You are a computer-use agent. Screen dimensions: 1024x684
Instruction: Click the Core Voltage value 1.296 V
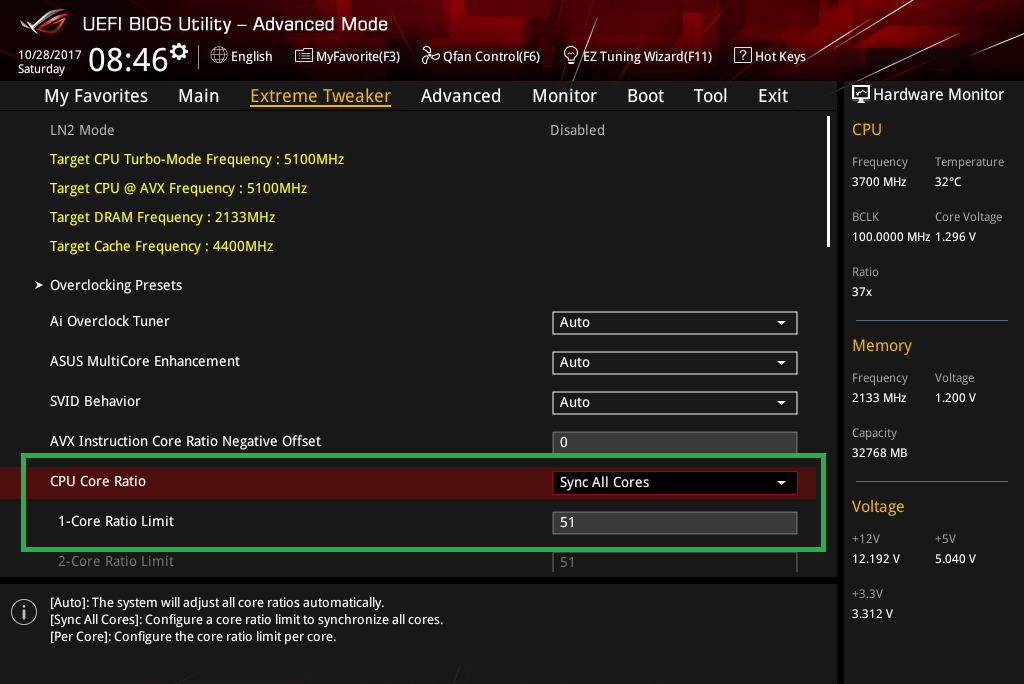955,236
